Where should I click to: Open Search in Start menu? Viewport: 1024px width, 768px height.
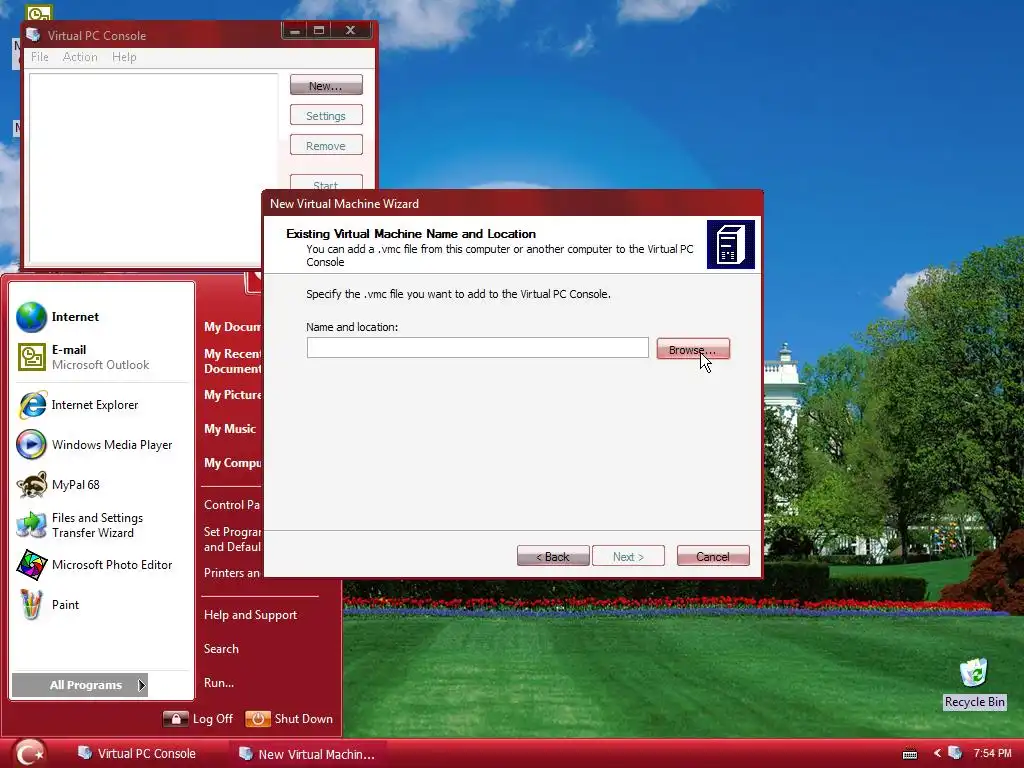[x=221, y=649]
